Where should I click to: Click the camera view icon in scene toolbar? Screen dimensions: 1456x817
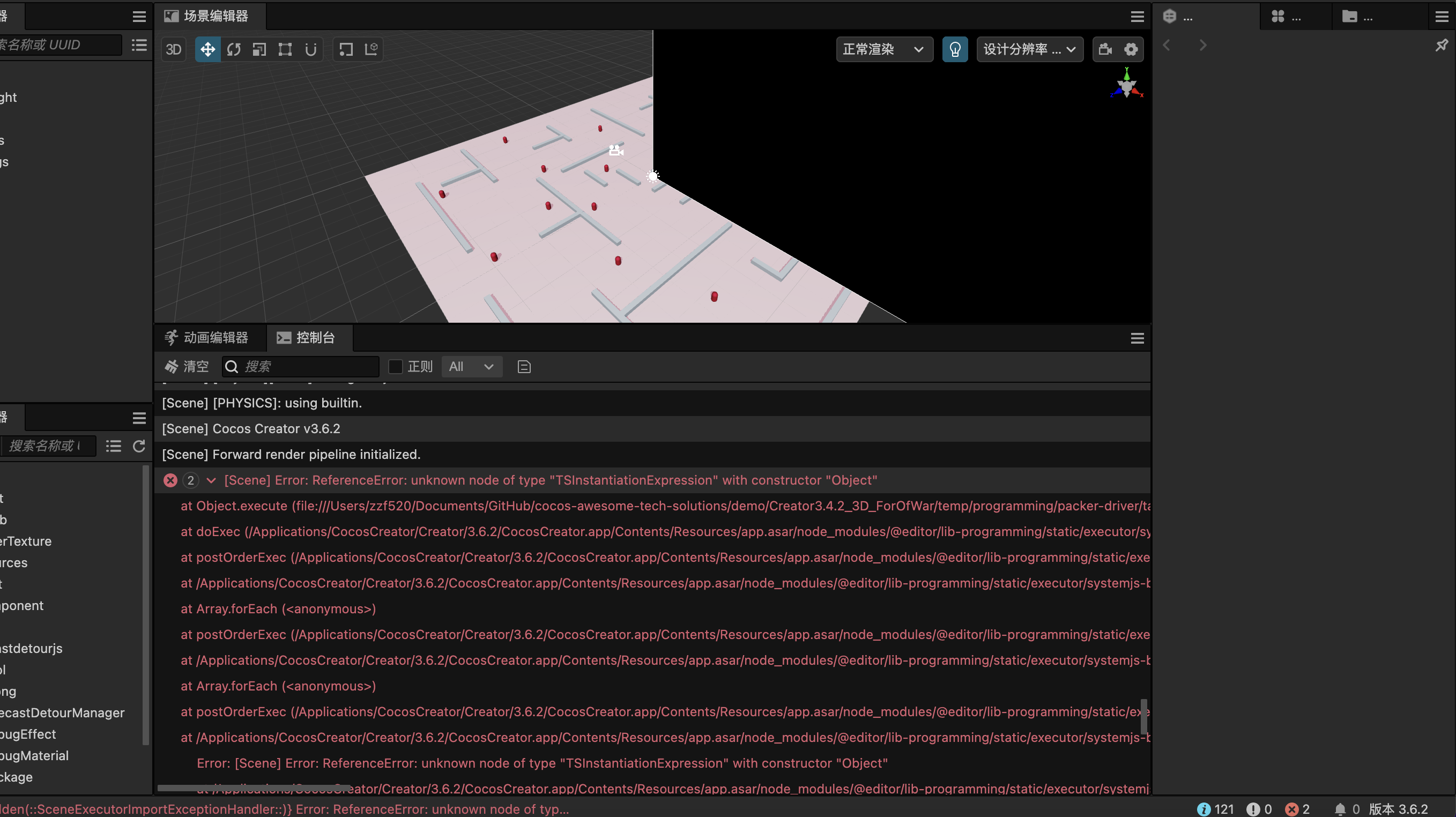click(x=1104, y=49)
